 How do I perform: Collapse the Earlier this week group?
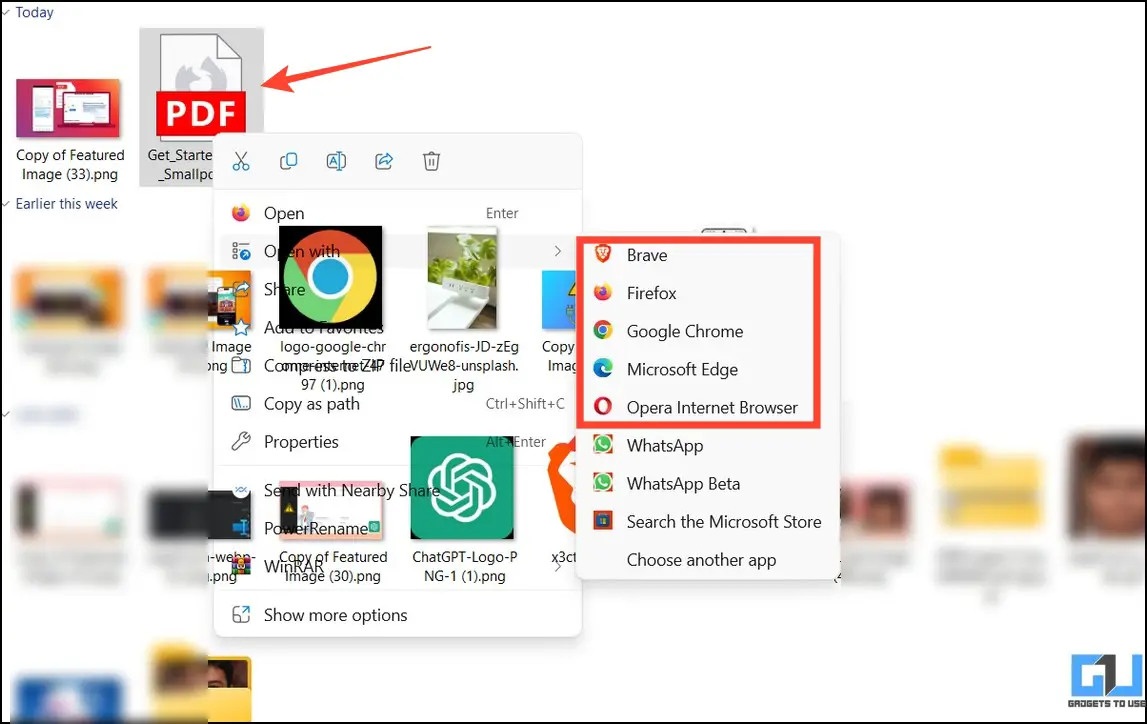pos(6,204)
